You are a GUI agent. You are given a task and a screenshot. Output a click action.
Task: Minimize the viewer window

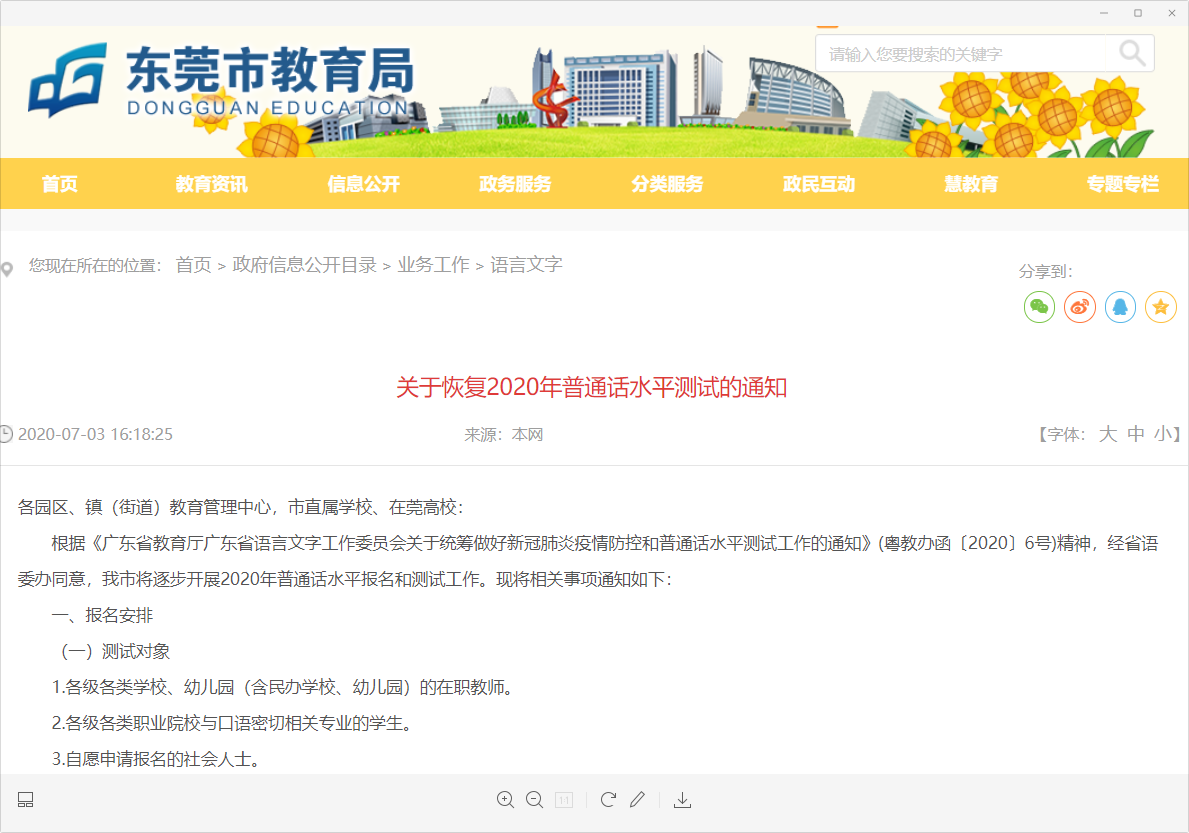point(1104,13)
